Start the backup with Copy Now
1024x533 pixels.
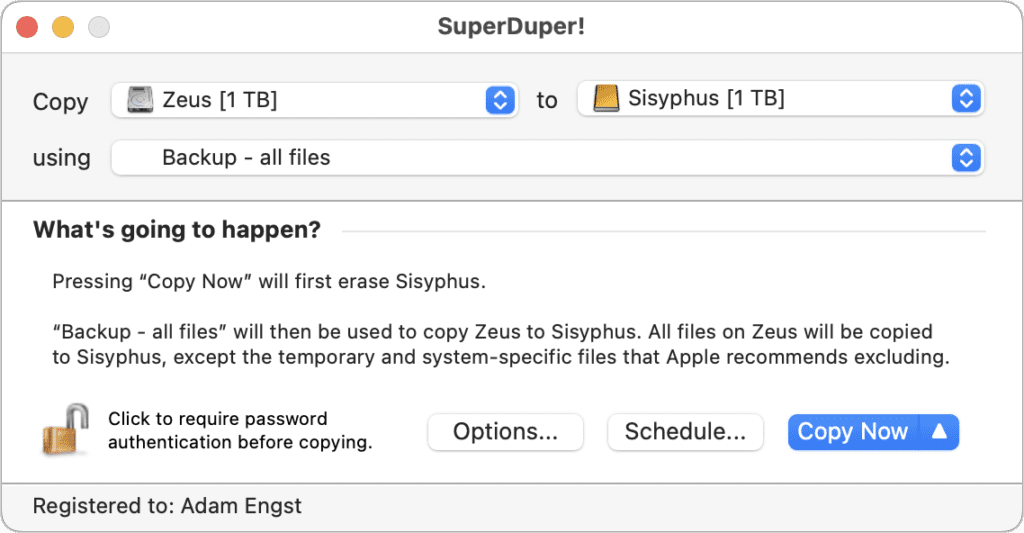tap(852, 432)
